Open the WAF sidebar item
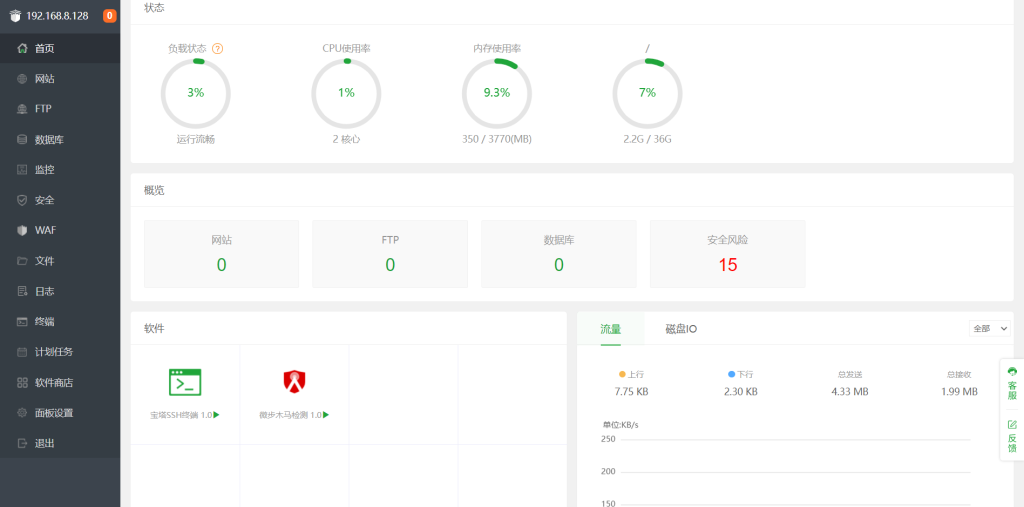 click(x=45, y=230)
